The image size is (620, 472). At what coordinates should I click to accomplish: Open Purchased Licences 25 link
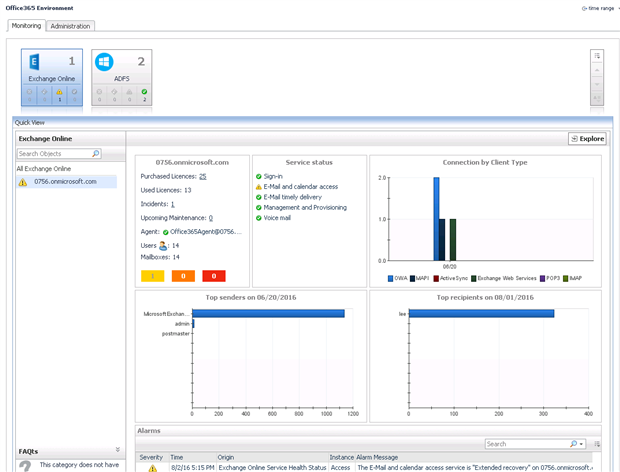[x=202, y=176]
